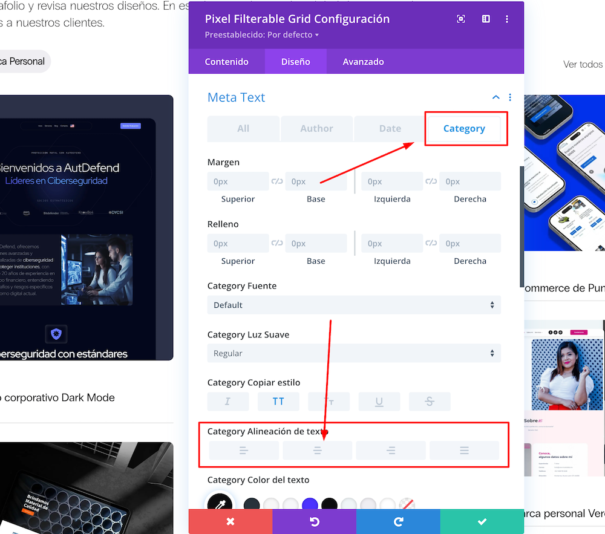Select the Category meta text tab
Viewport: 605px width, 534px height.
(464, 129)
